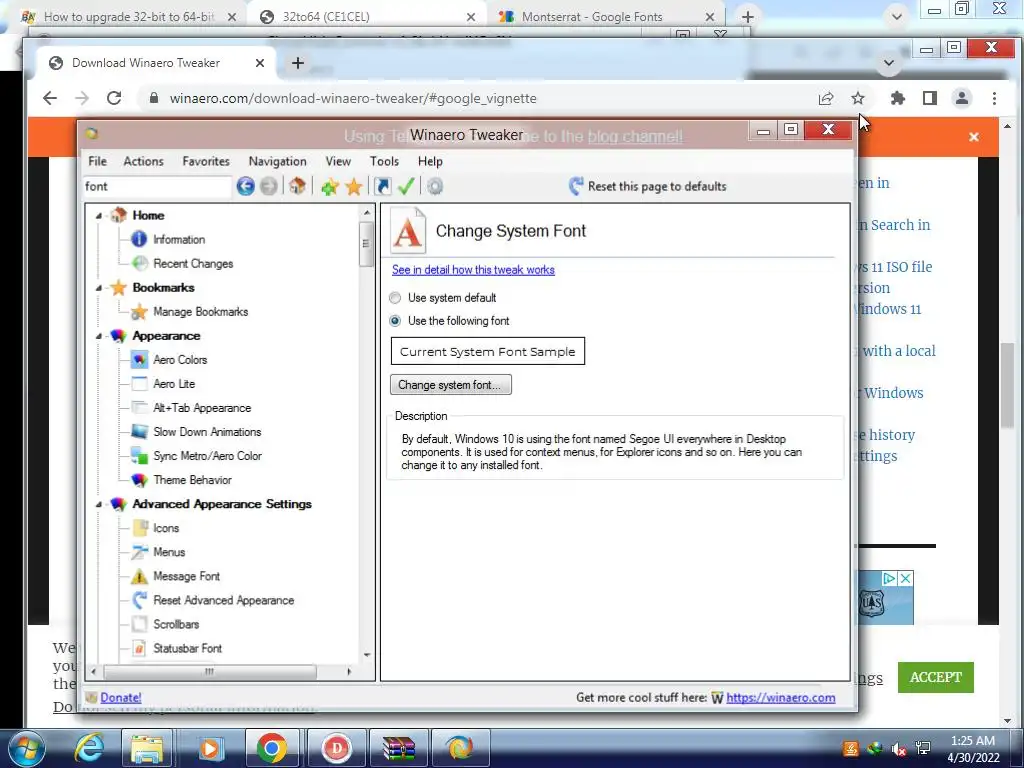Collapse the Bookmarks tree node

[99, 288]
